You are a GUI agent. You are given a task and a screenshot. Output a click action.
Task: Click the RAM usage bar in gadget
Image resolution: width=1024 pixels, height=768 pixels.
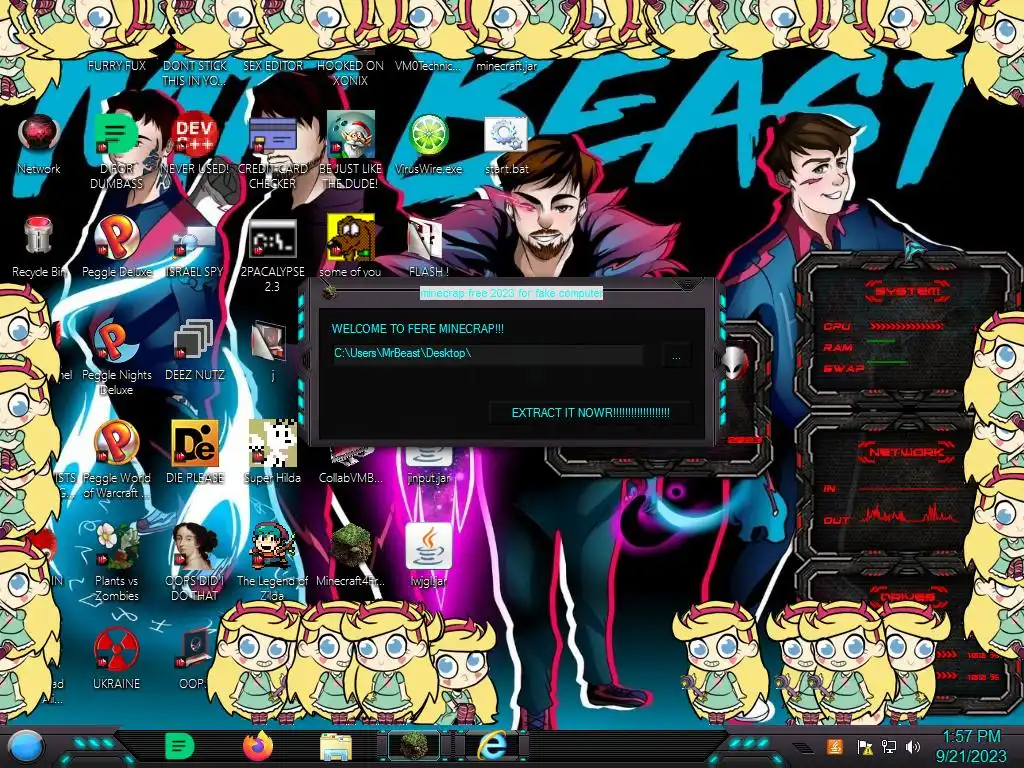pos(882,342)
